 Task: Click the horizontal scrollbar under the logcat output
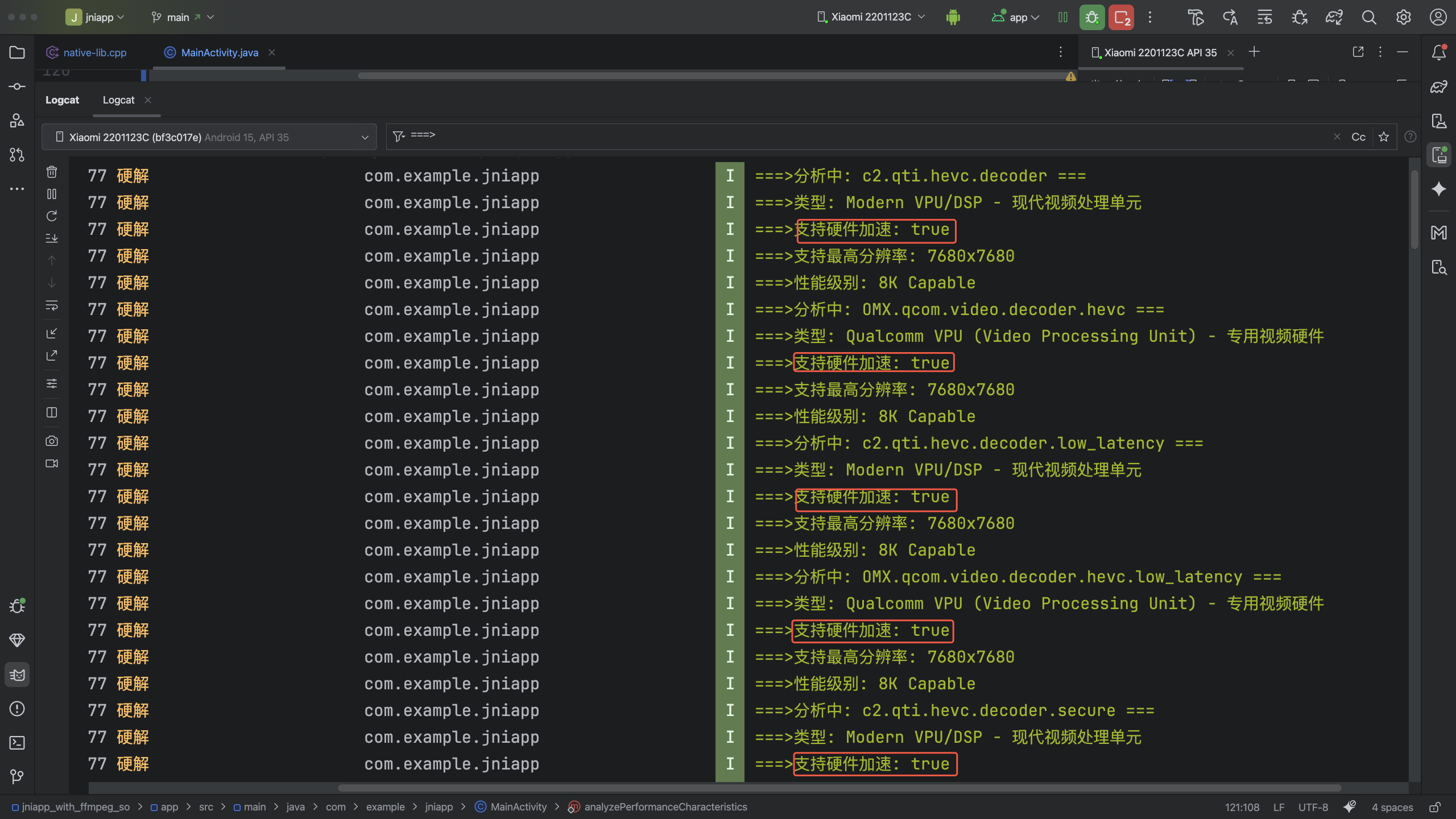pyautogui.click(x=839, y=788)
